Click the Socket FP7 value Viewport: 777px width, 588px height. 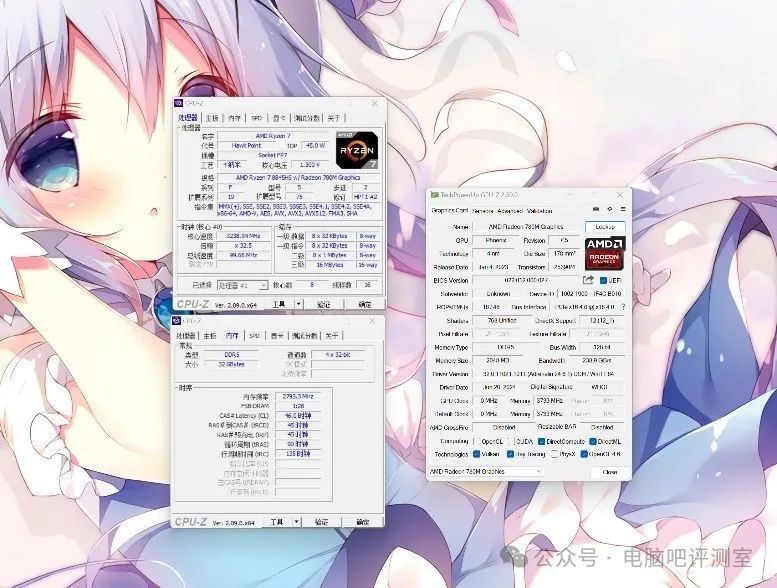[273, 155]
